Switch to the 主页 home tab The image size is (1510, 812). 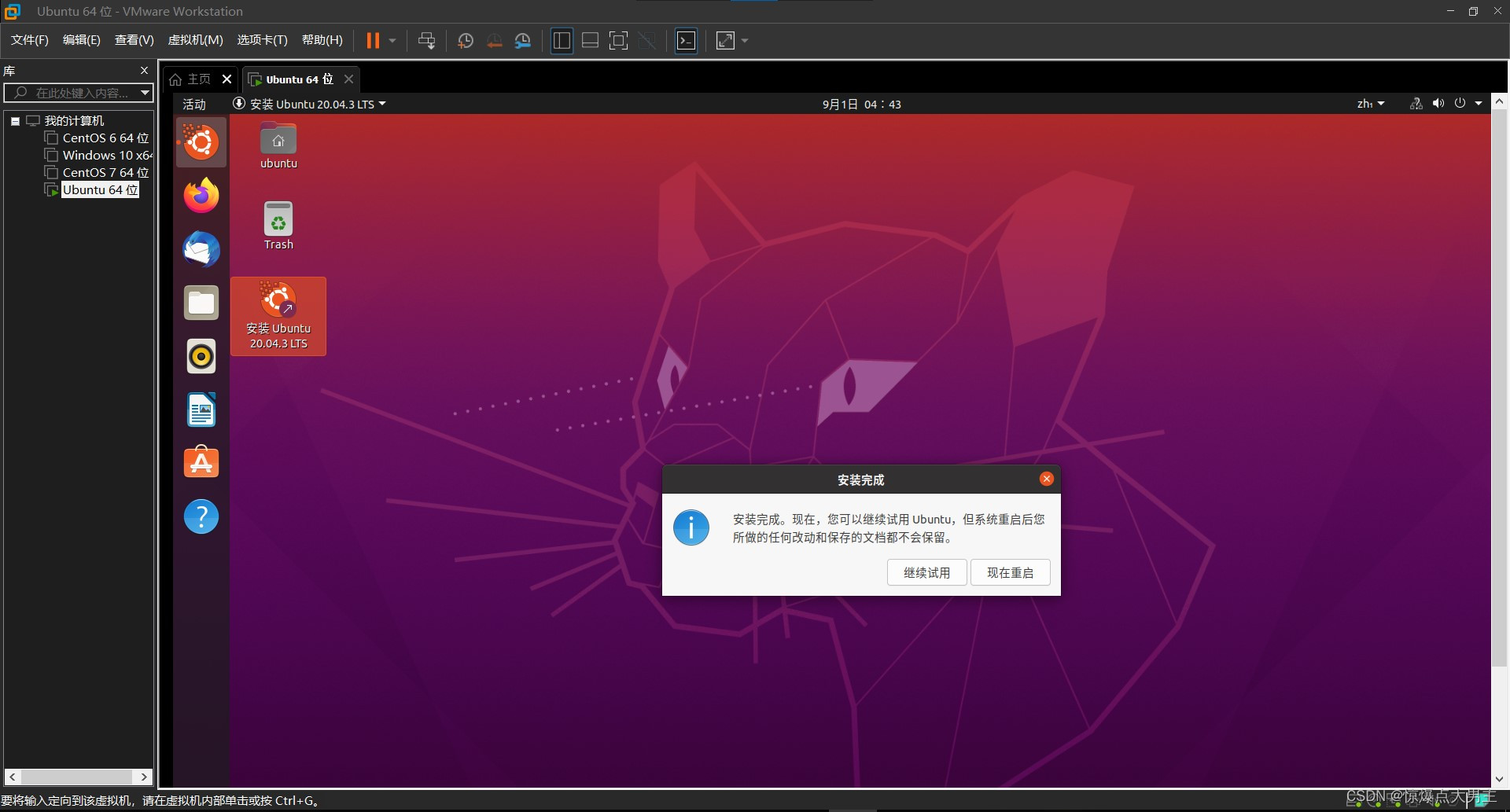point(190,79)
